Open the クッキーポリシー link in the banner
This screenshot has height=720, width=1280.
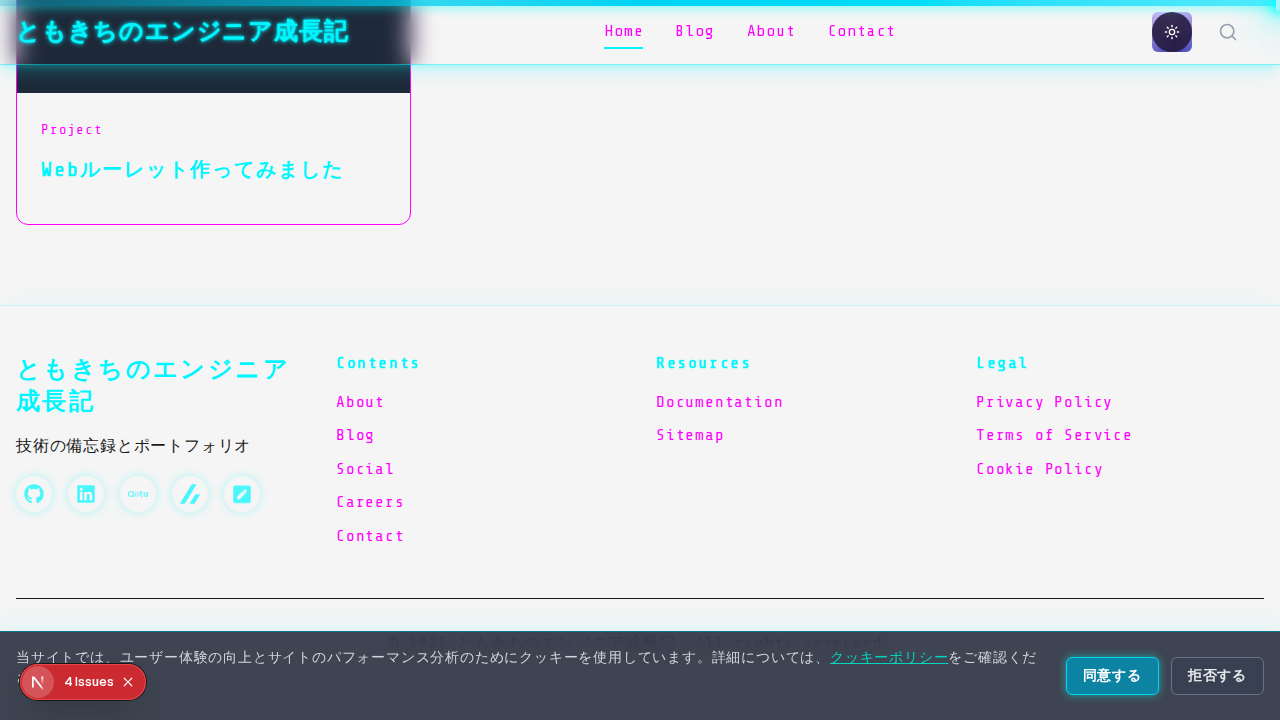click(888, 657)
